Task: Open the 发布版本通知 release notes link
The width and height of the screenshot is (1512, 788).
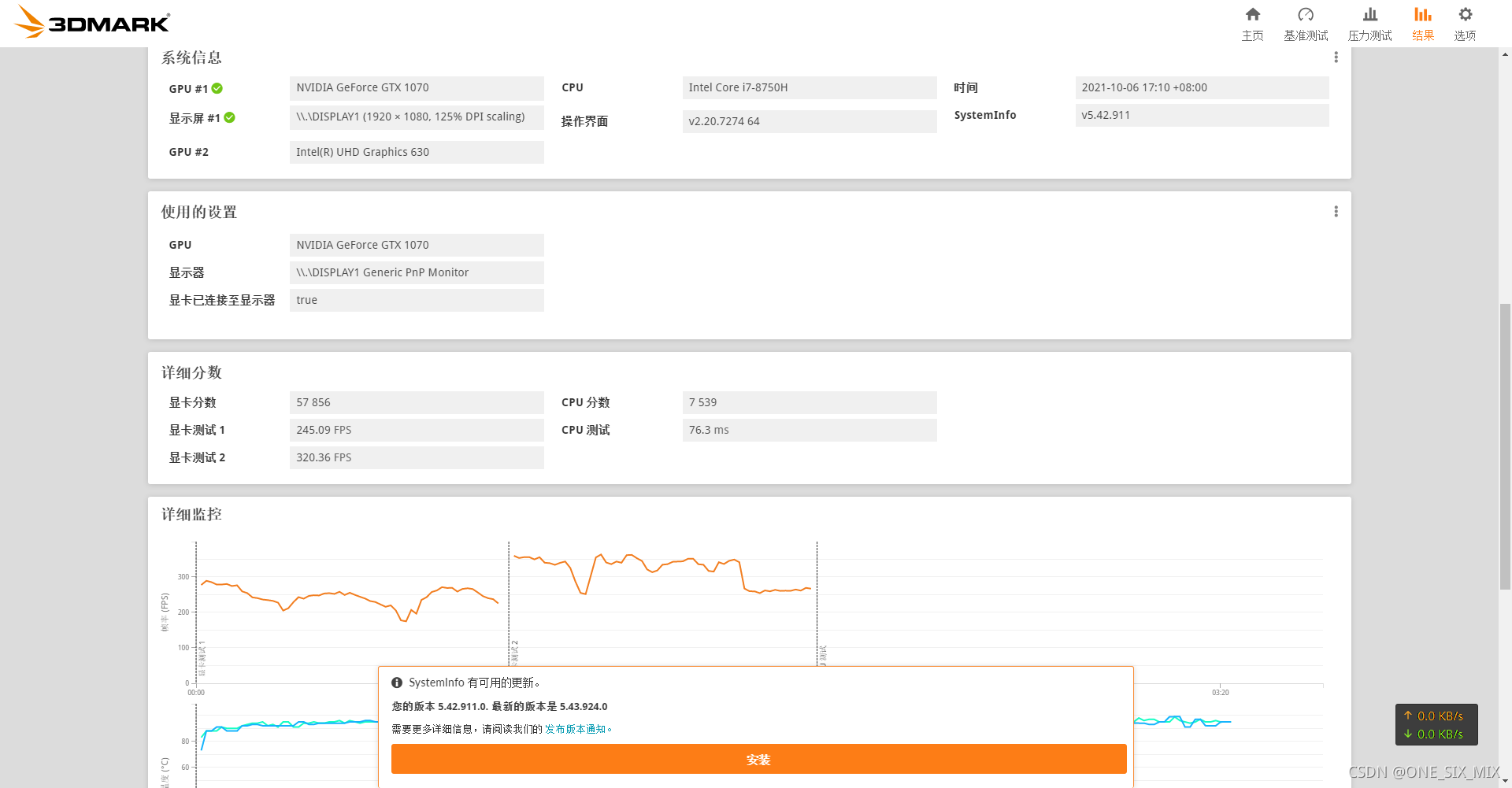Action: (x=576, y=729)
